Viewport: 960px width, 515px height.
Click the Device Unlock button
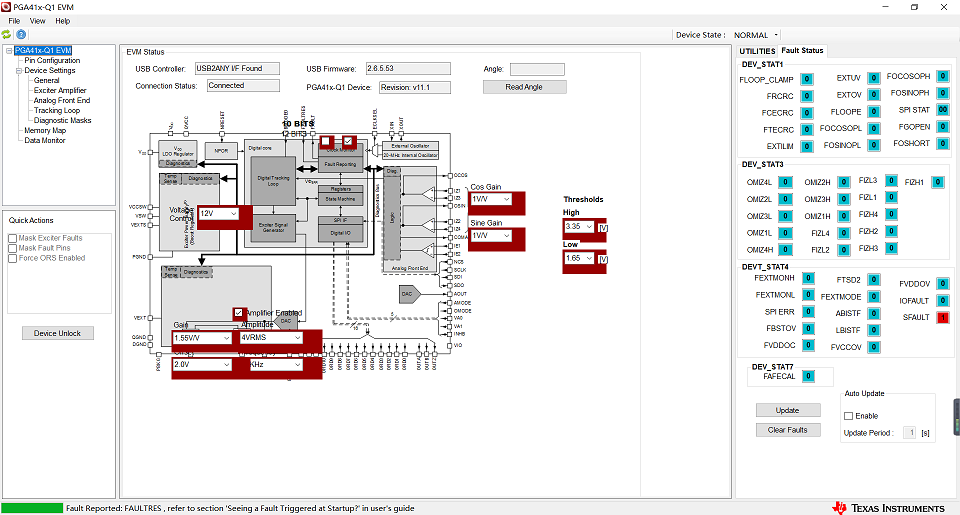[x=58, y=333]
